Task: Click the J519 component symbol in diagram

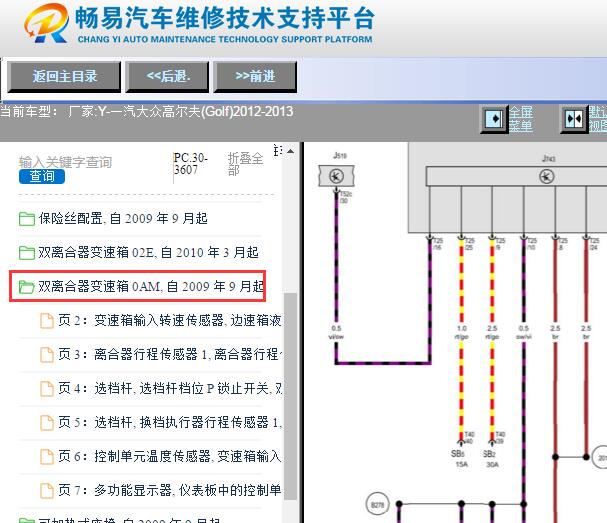Action: click(336, 176)
